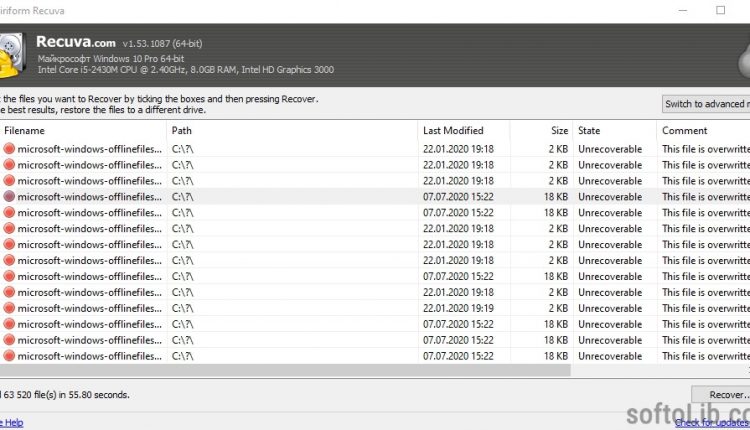Screen dimensions: 750x430
Task: Click the 'Майкрософт Windows 10 Pro 64-bit' line
Action: click(x=110, y=59)
